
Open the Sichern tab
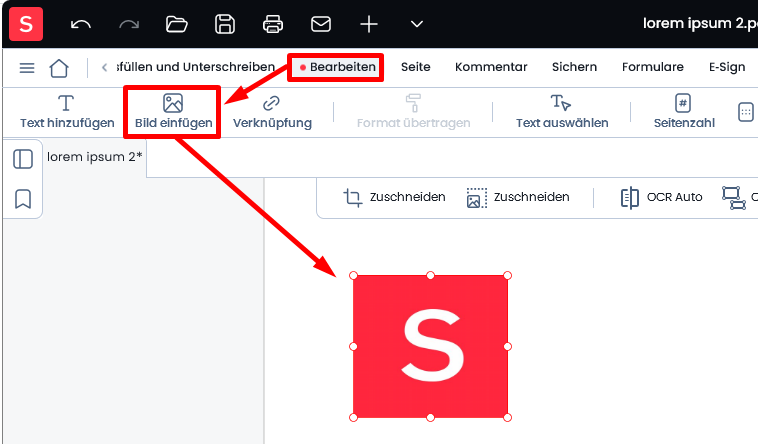574,67
